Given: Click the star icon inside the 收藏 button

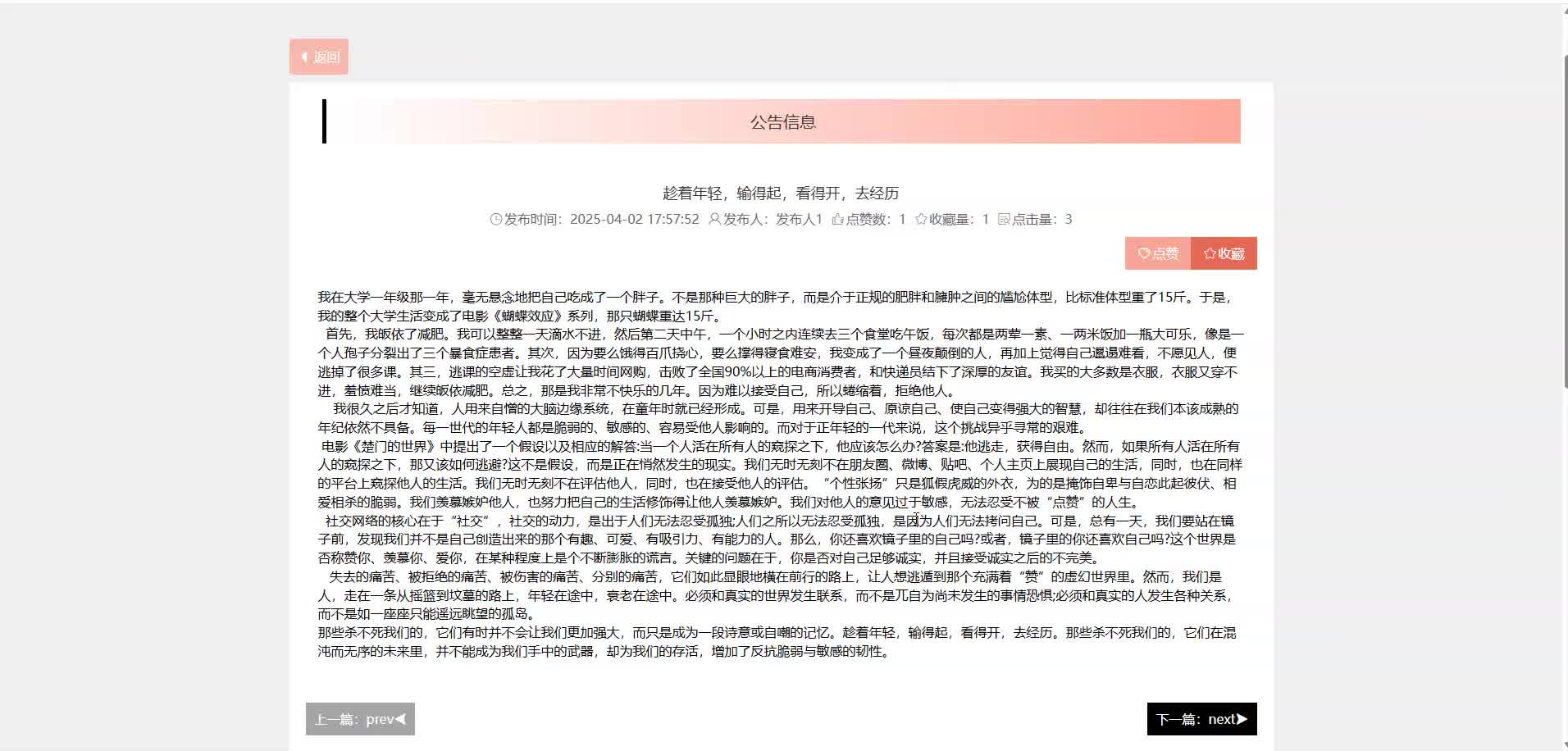Looking at the screenshot, I should click(x=1210, y=253).
